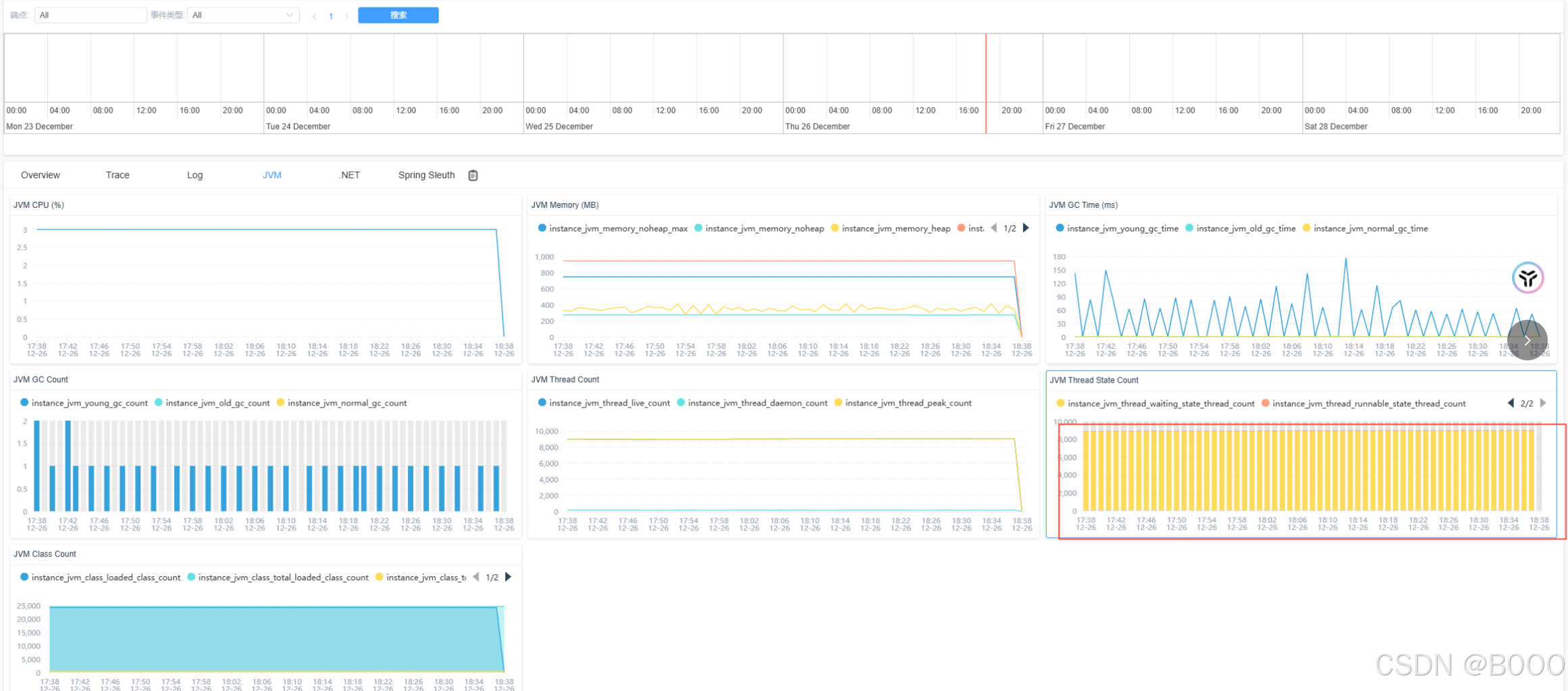Open the .NET tab
The image size is (1568, 691).
[349, 175]
